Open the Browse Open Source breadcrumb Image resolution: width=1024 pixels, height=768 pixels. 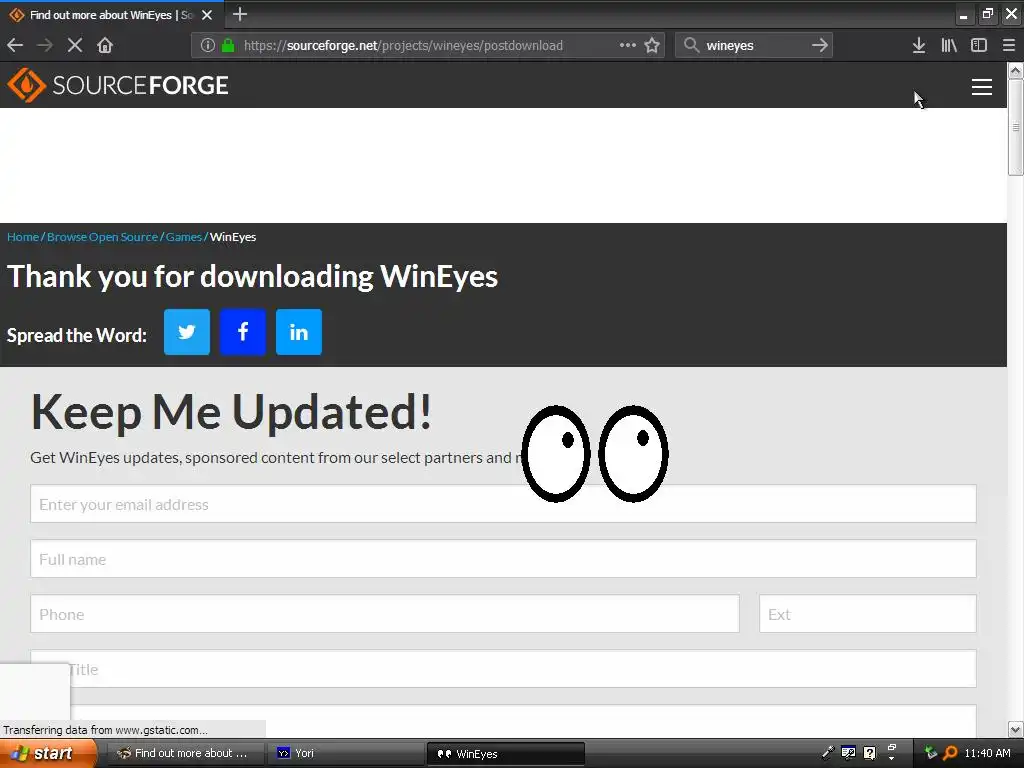point(103,237)
